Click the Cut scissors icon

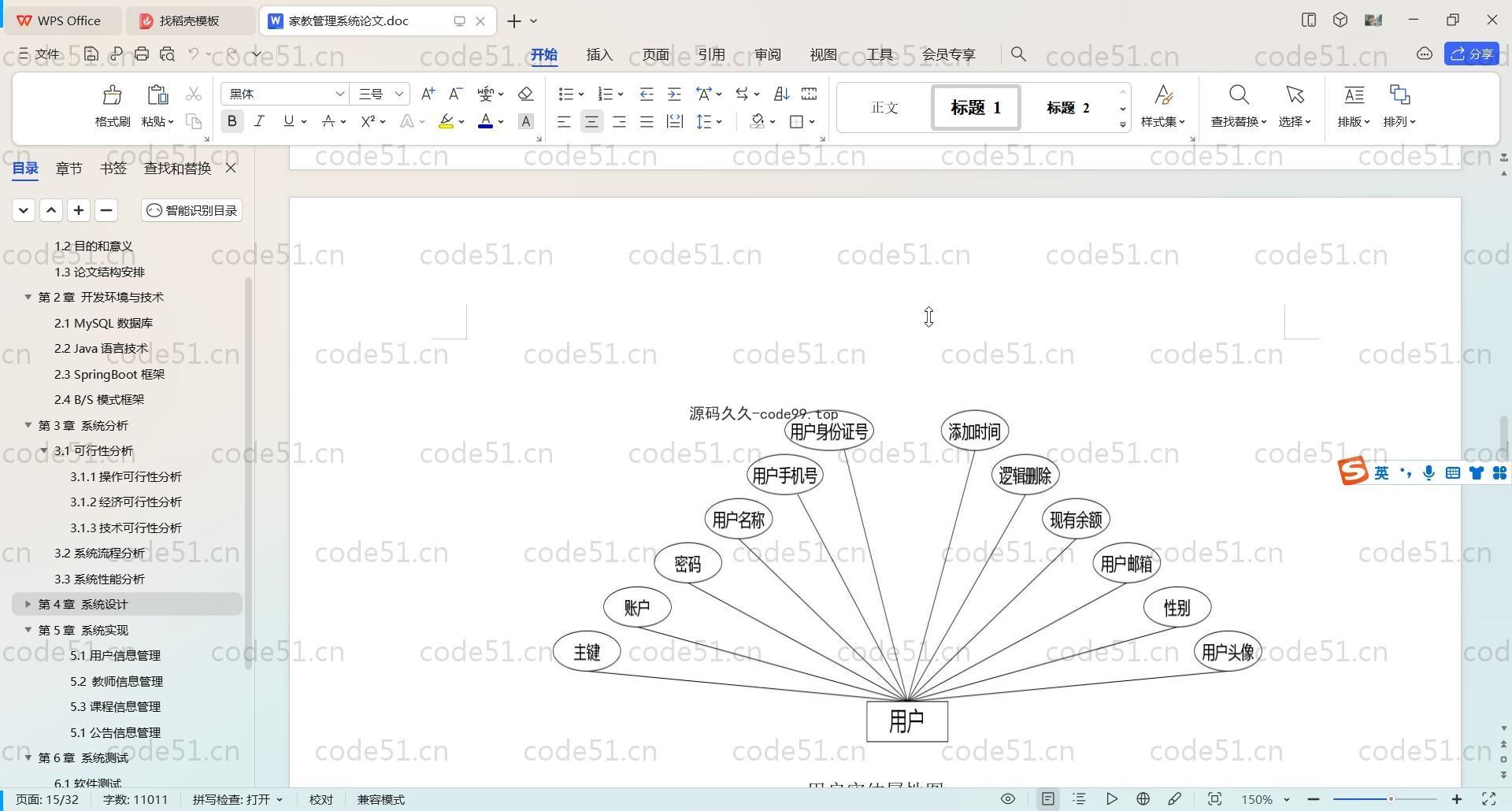click(x=193, y=94)
